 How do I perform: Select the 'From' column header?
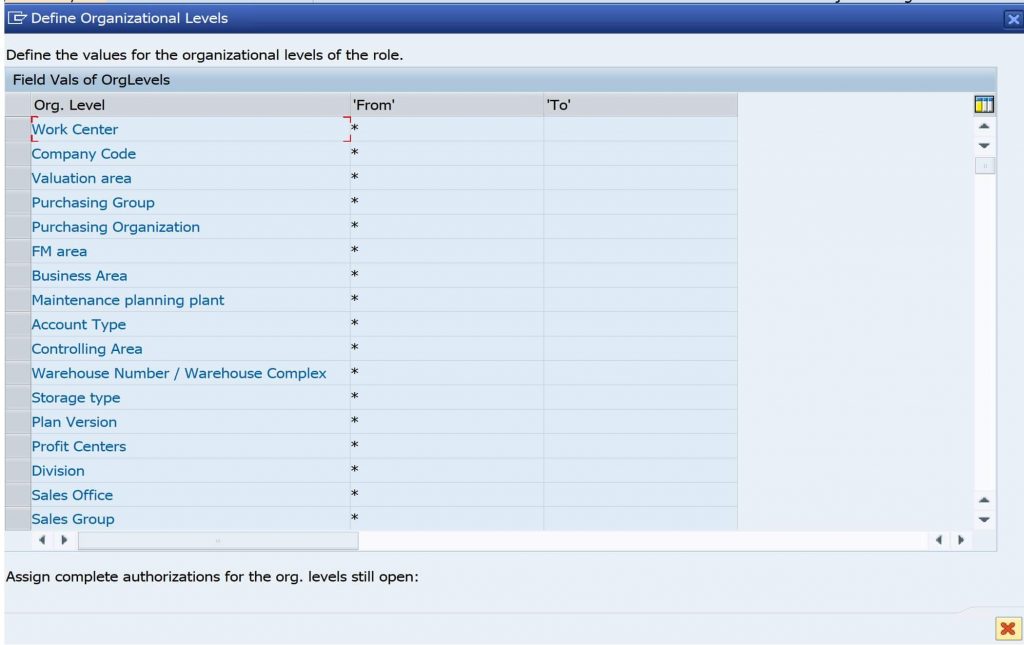pos(447,104)
